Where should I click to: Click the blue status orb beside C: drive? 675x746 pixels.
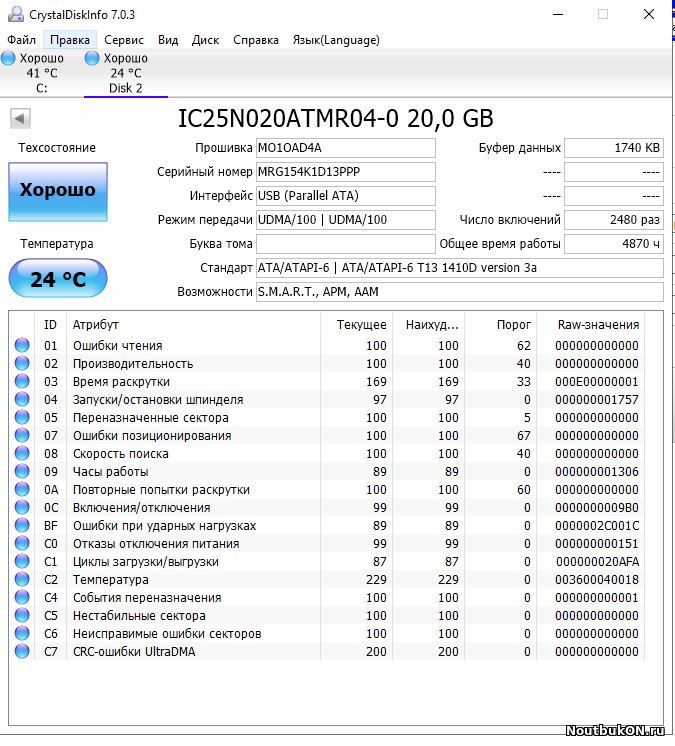click(8, 59)
